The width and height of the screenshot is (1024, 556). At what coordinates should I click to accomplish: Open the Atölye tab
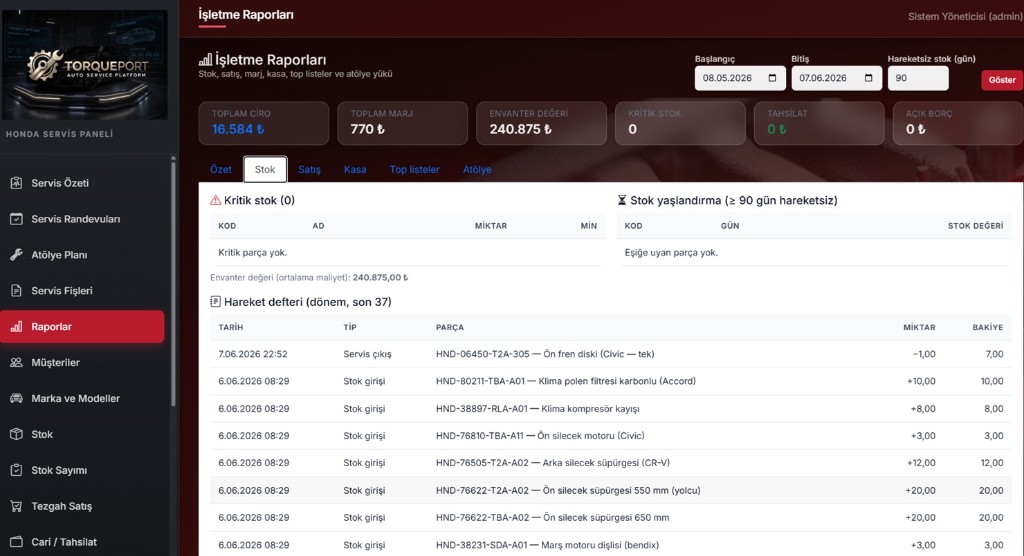tap(477, 169)
